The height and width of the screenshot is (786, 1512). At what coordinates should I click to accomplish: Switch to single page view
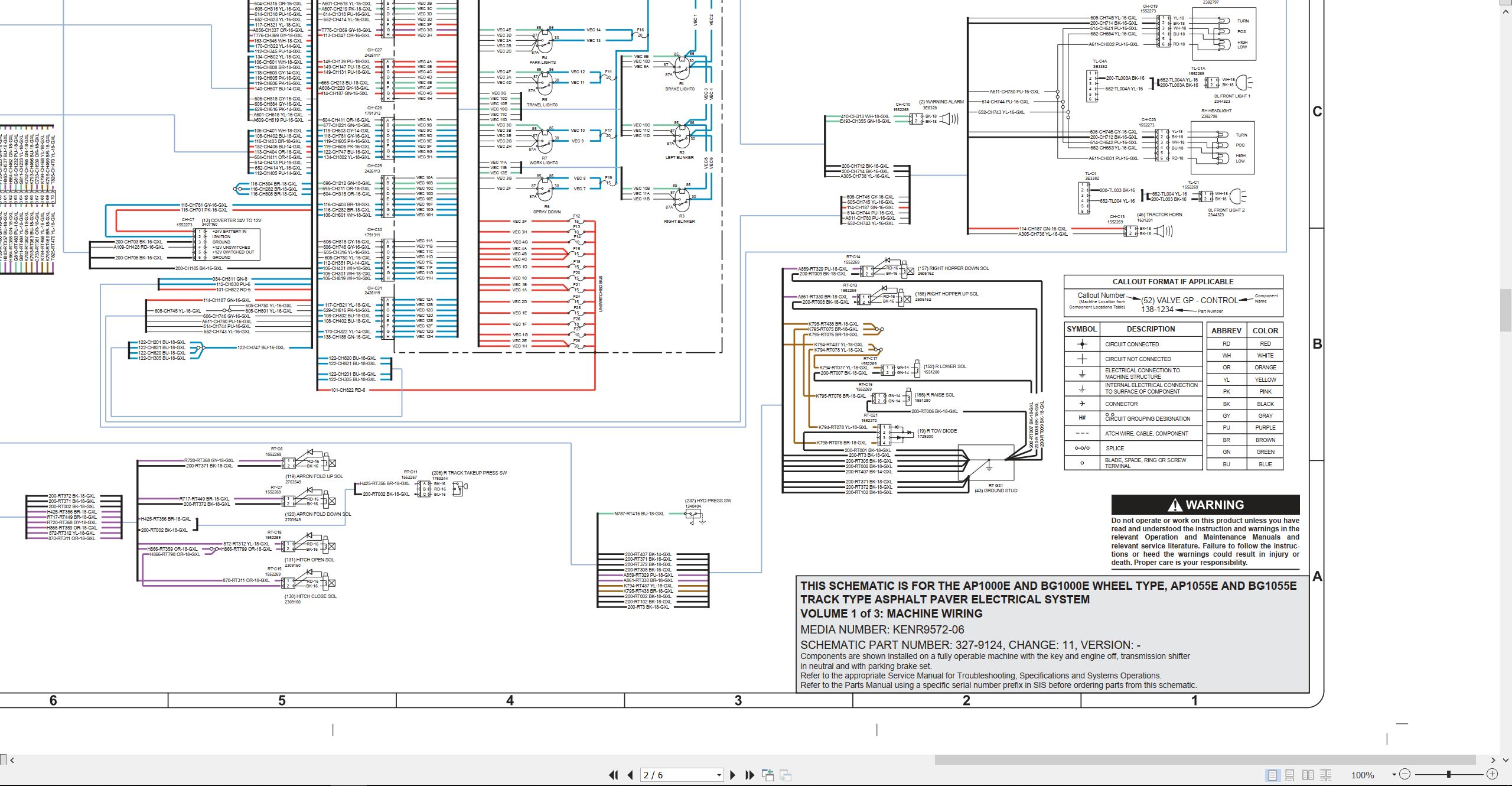point(1272,775)
